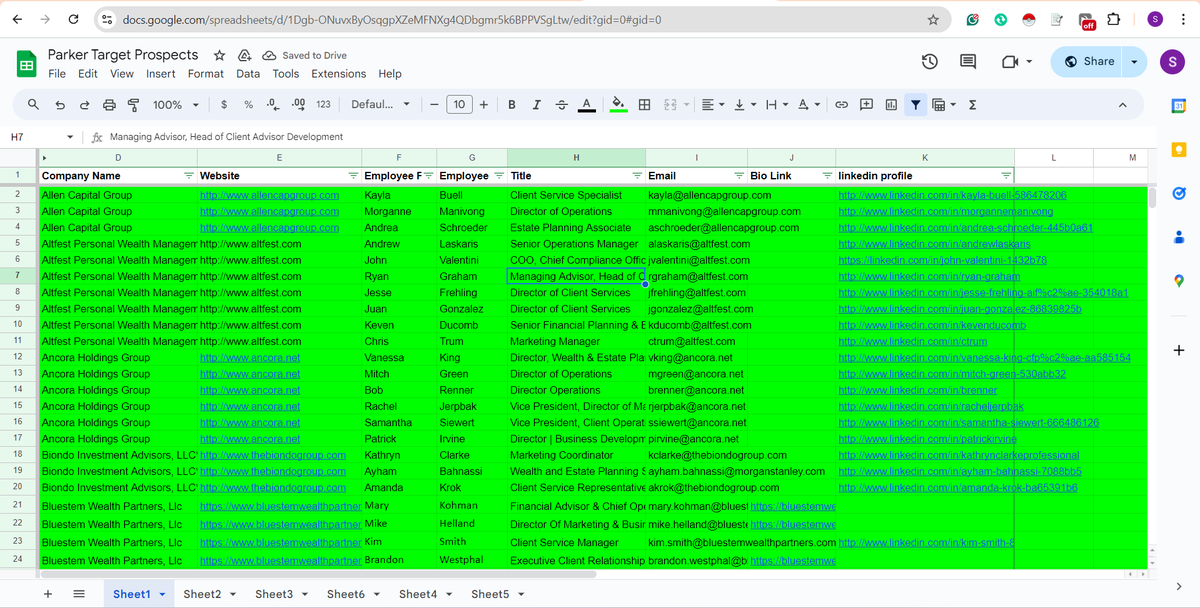This screenshot has width=1200, height=608.
Task: Increase decimal places
Action: click(x=297, y=104)
